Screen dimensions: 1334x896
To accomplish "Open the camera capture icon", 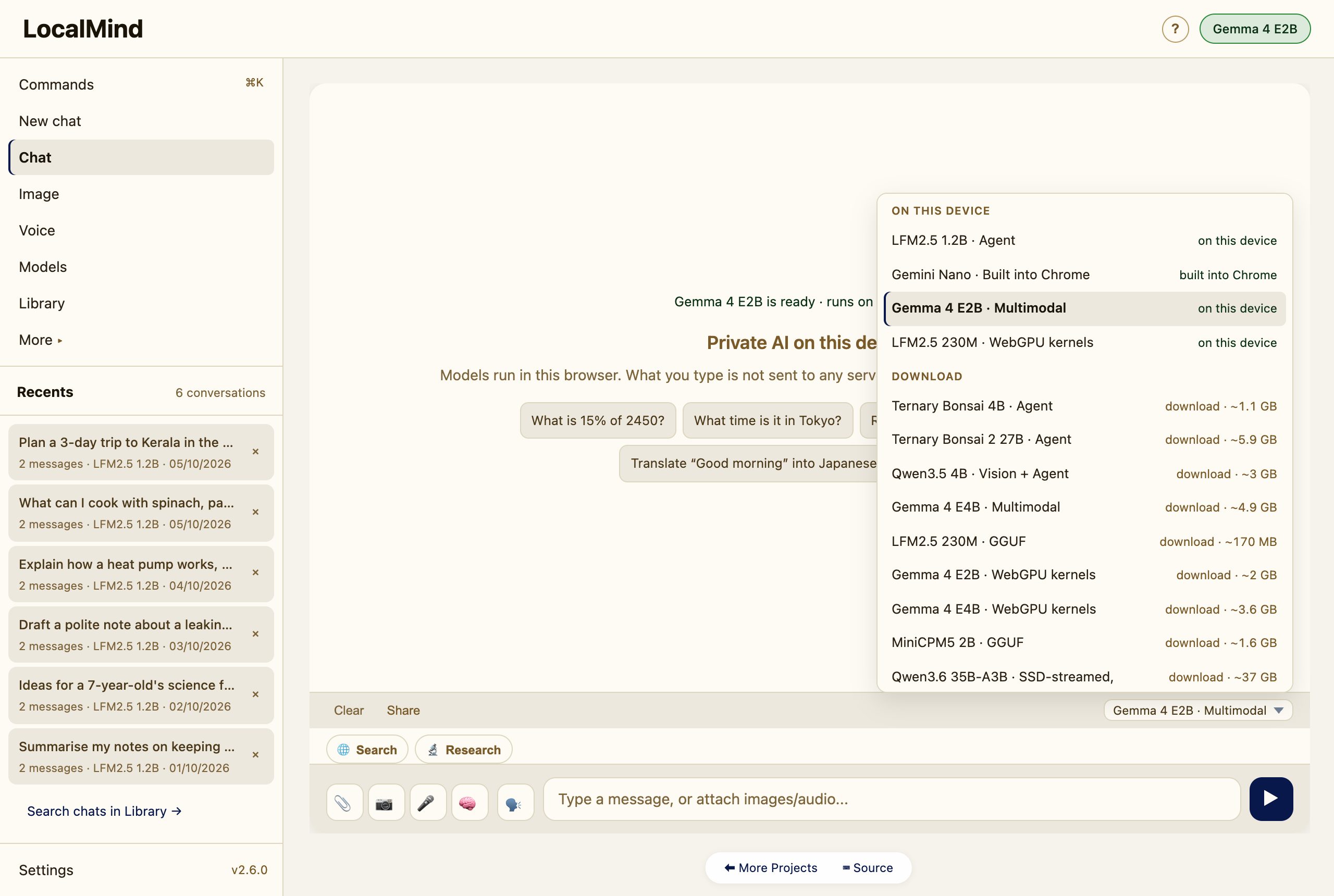I will click(x=386, y=802).
